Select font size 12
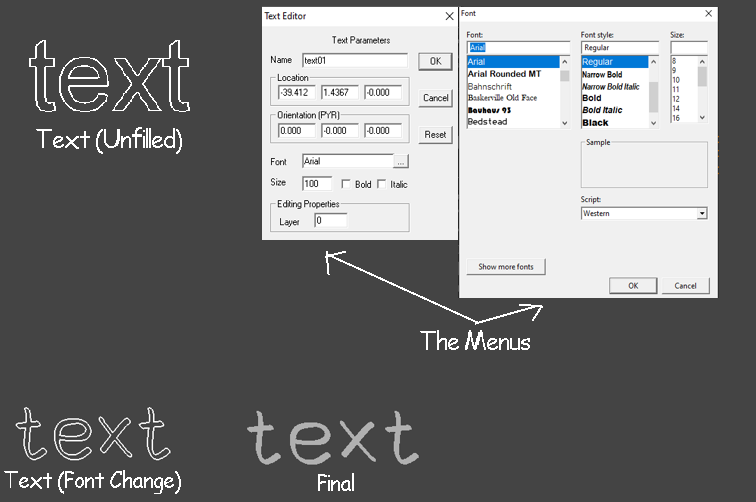This screenshot has width=756, height=502. coord(676,99)
